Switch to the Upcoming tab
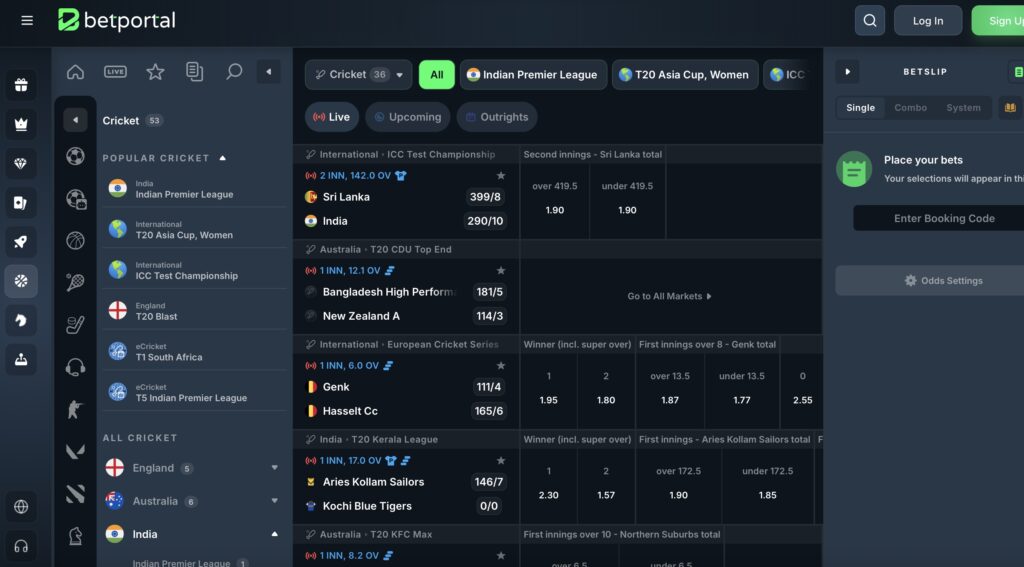Viewport: 1024px width, 567px height. pyautogui.click(x=408, y=117)
